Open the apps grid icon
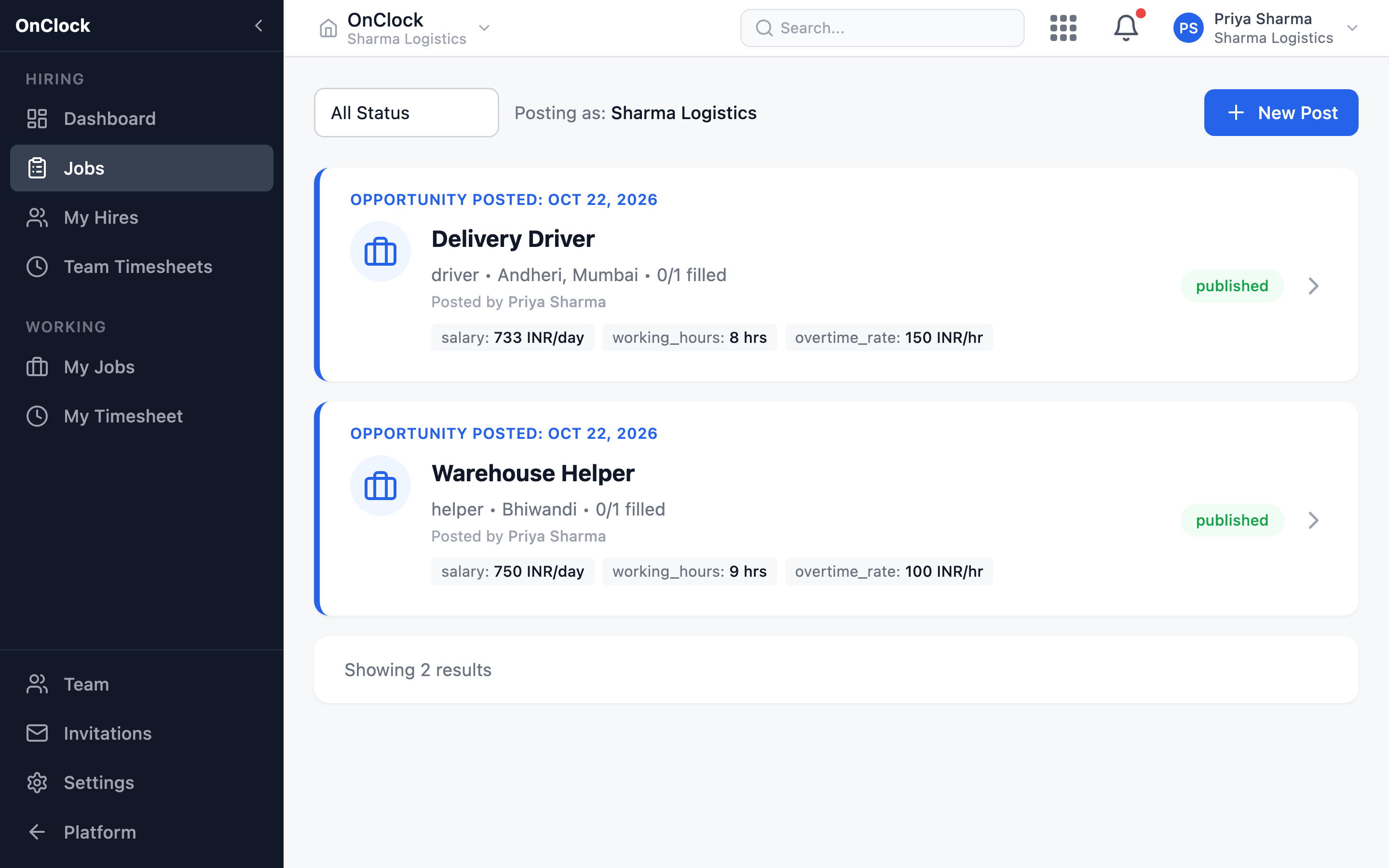 [1063, 28]
